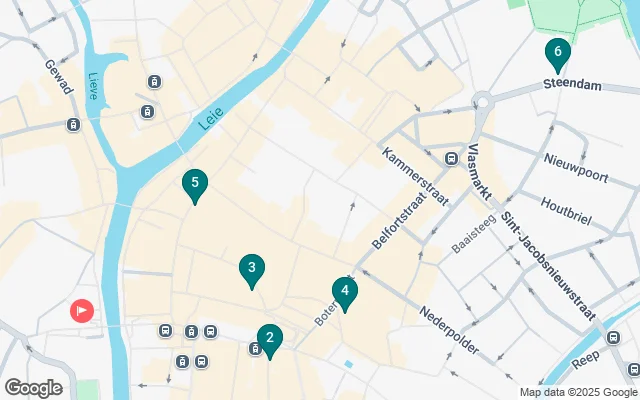640x400 pixels.
Task: Select leftmost bus stop icon left of marker 2
Action: [165, 331]
